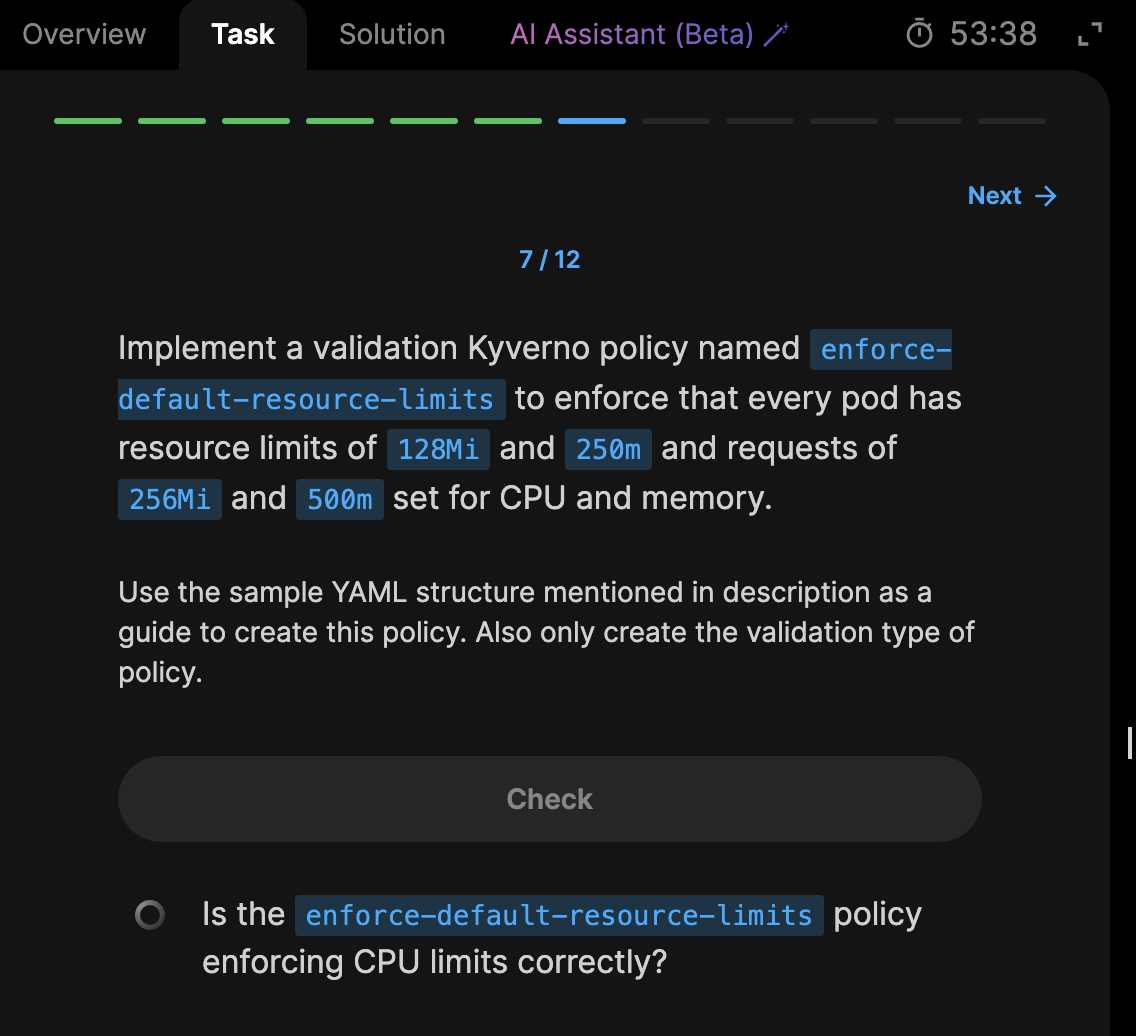This screenshot has height=1036, width=1136.
Task: Go to the next task via Next link
Action: coord(995,196)
